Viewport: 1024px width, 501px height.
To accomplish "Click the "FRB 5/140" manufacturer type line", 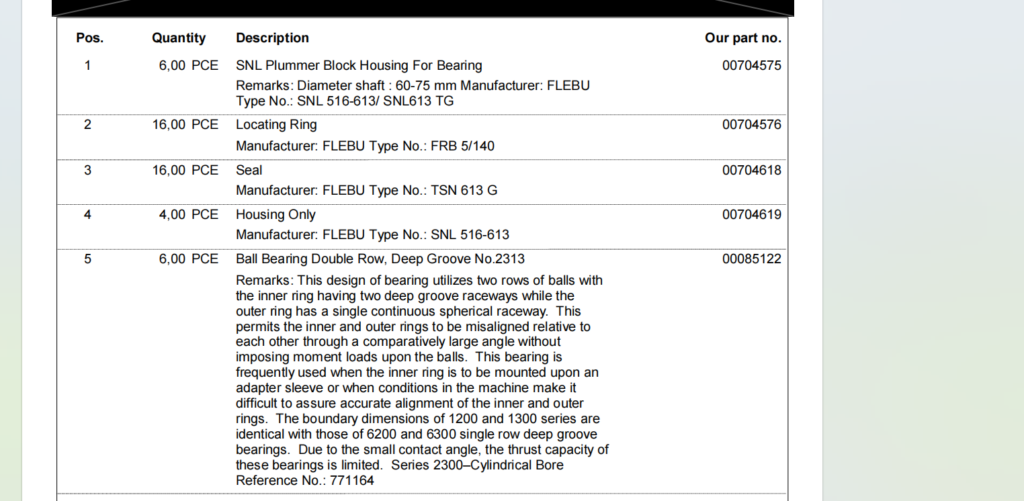I will (365, 146).
